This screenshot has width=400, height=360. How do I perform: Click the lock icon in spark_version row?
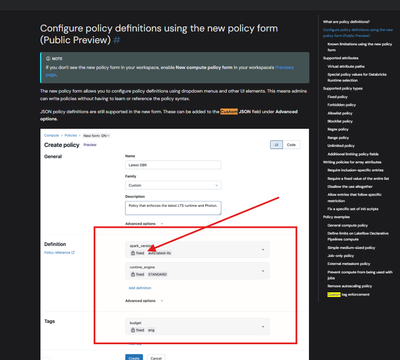(133, 253)
